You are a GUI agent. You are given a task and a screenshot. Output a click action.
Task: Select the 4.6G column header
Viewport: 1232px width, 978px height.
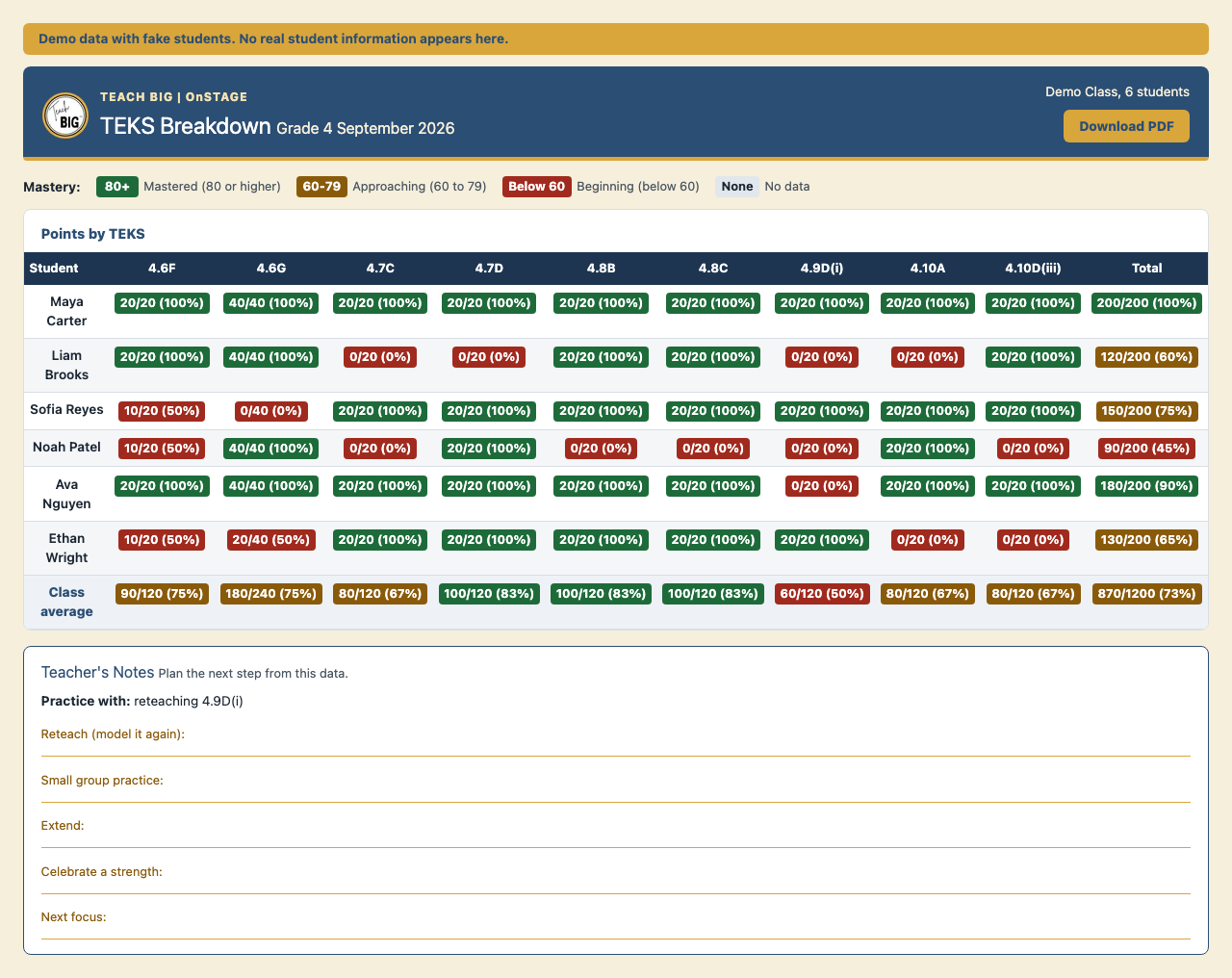(270, 269)
